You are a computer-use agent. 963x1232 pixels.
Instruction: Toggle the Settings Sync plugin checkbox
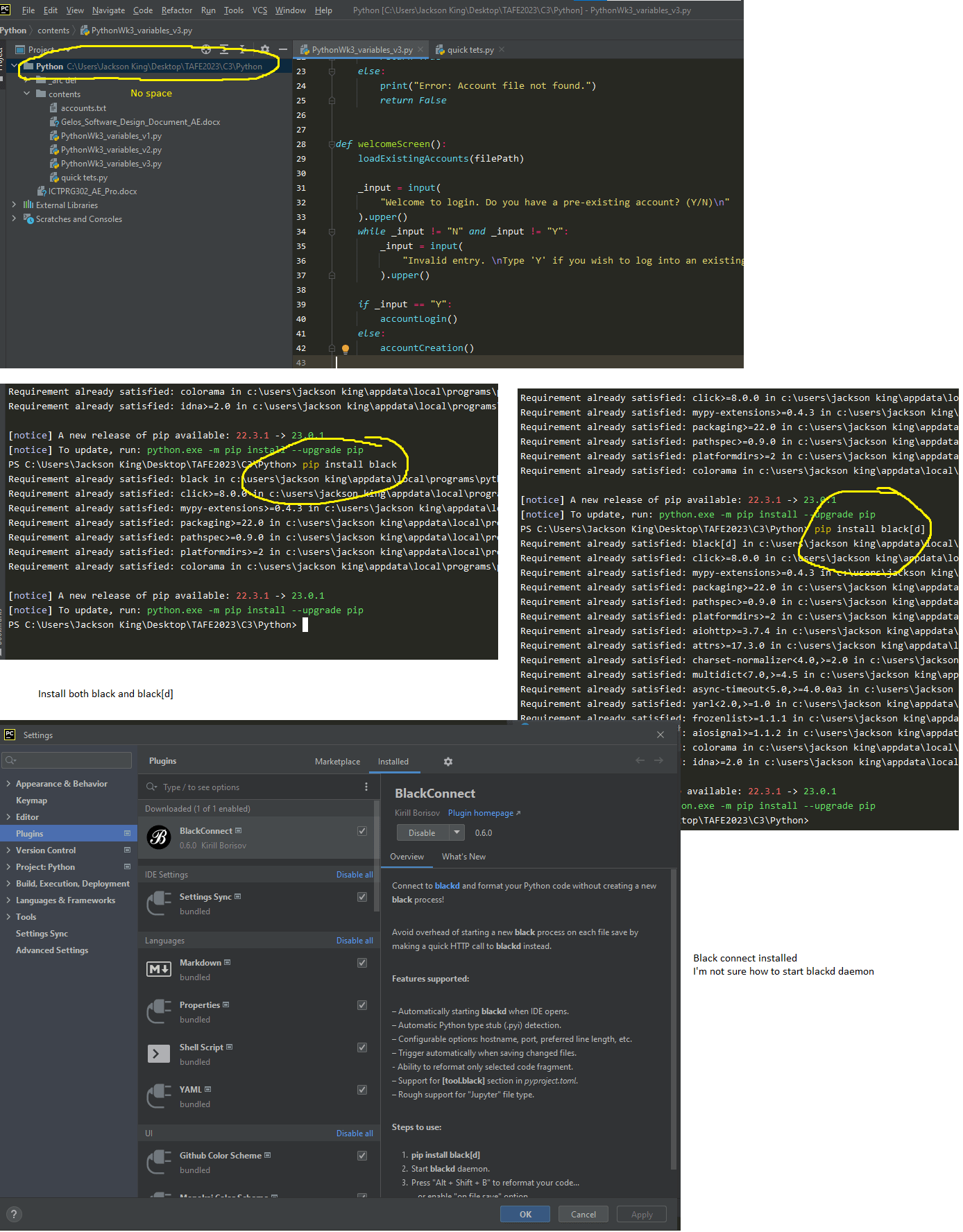tap(362, 897)
